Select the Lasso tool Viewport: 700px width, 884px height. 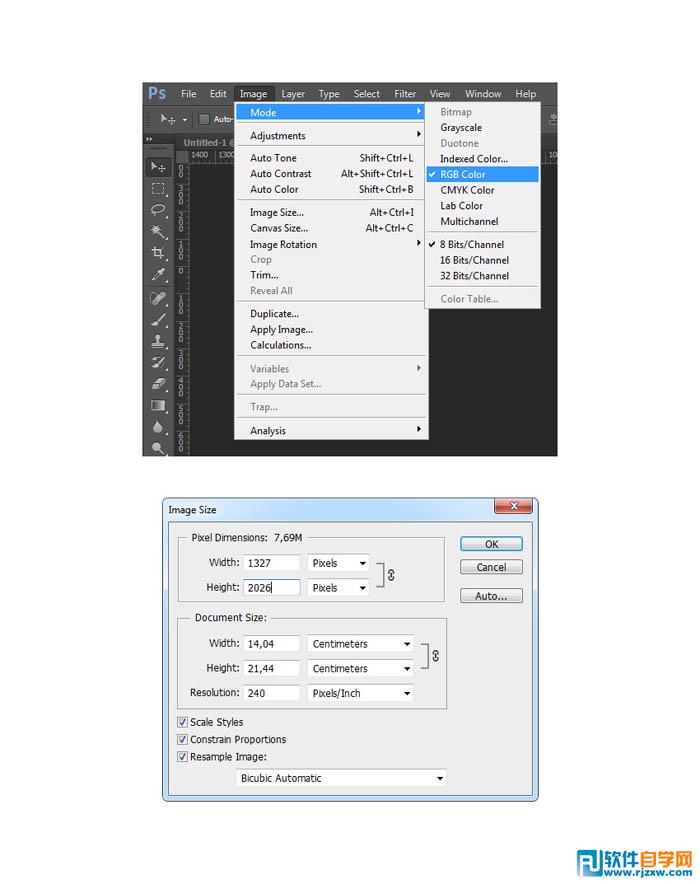(x=158, y=210)
